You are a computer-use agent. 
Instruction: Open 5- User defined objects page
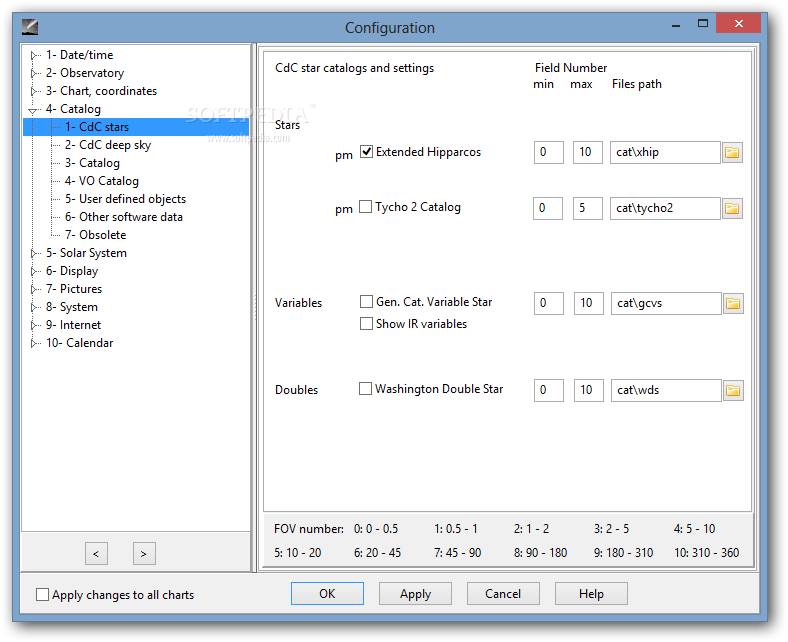pyautogui.click(x=125, y=199)
